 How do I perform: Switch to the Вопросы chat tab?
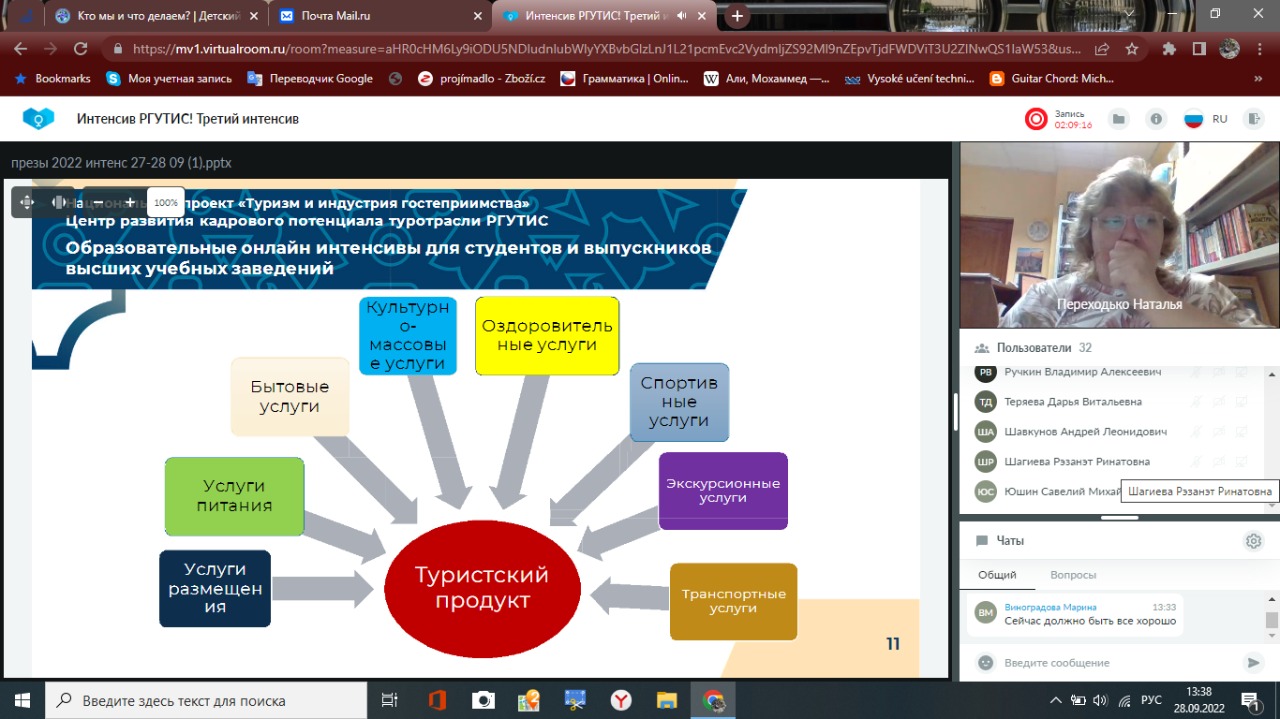coord(1073,575)
